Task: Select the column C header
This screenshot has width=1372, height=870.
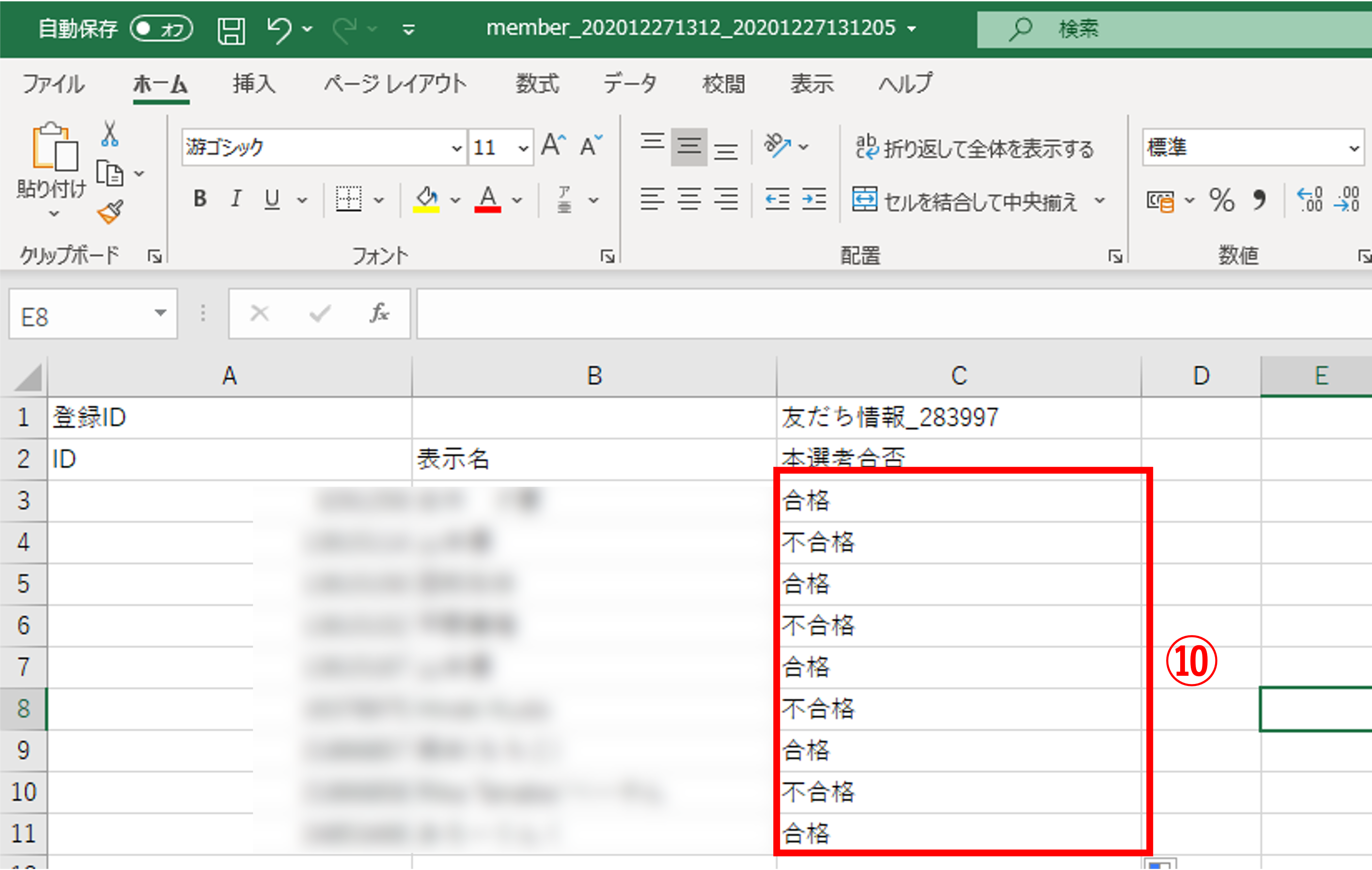Action: (x=959, y=376)
